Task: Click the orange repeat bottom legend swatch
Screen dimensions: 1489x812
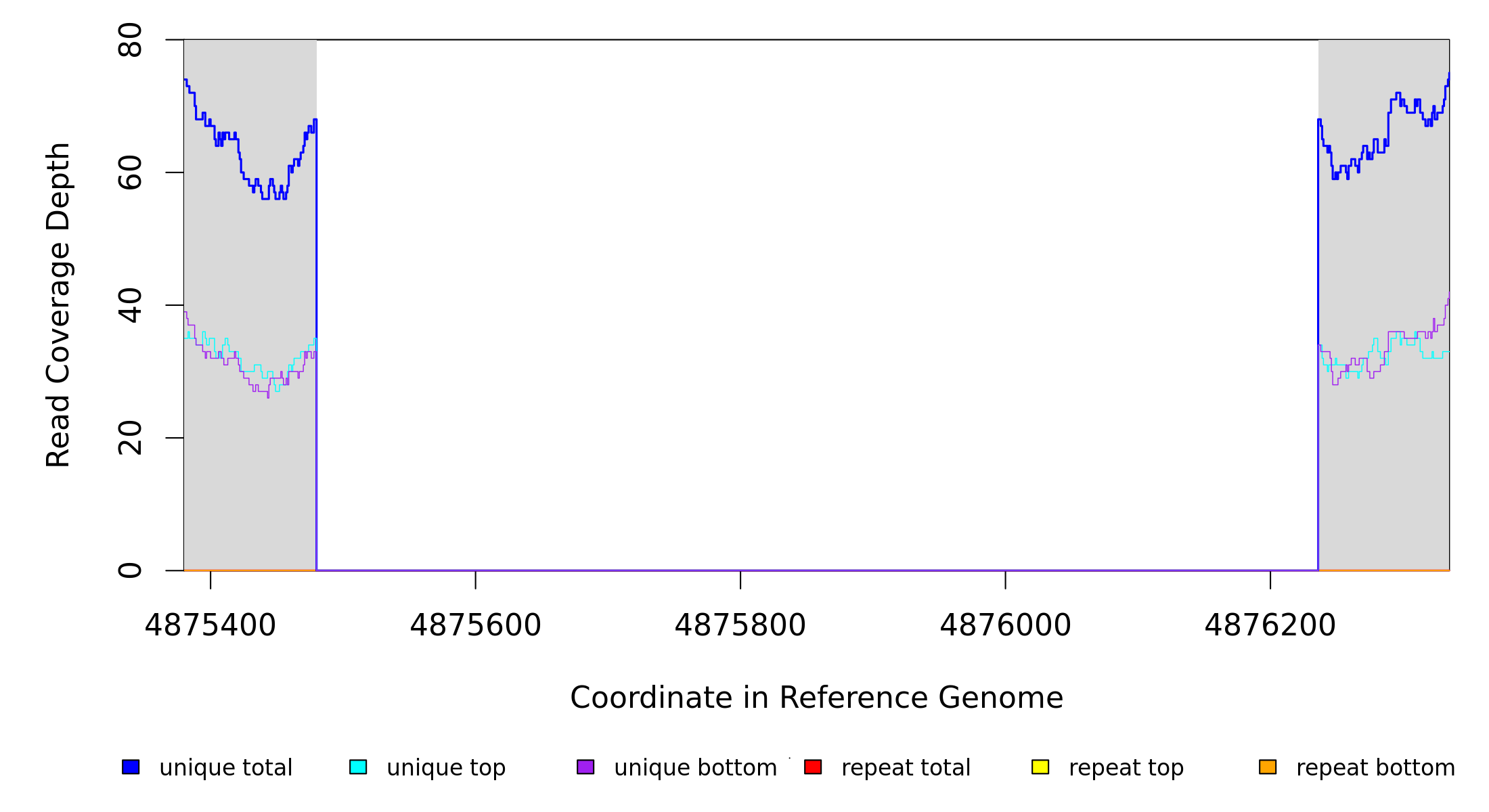Action: (x=1268, y=767)
